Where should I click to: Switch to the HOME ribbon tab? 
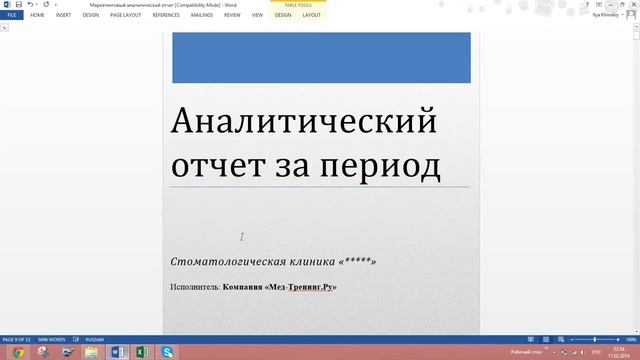tap(37, 15)
